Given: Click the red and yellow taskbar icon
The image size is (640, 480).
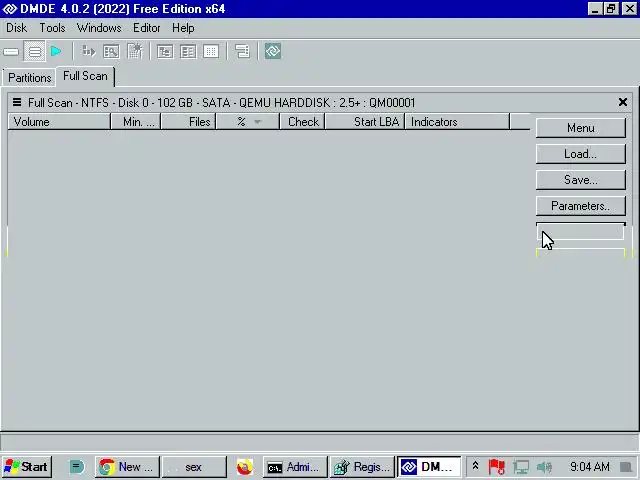Looking at the screenshot, I should [x=244, y=467].
